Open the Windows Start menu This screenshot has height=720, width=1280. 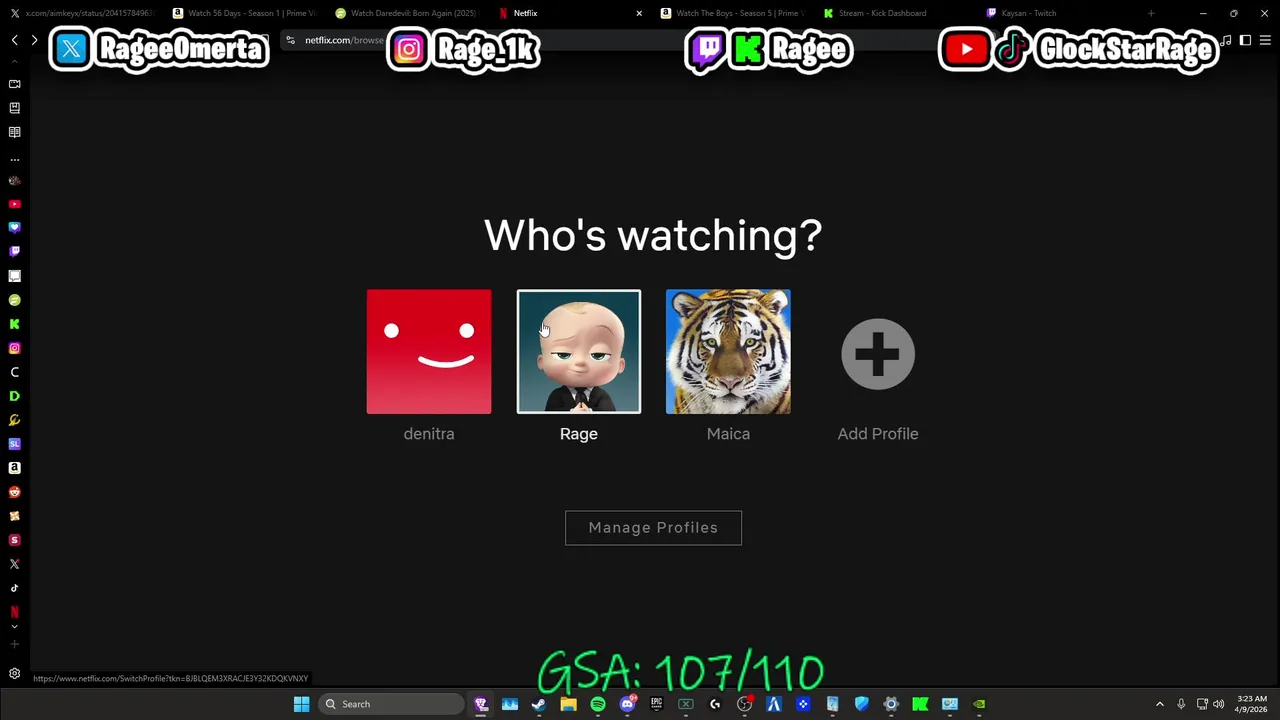click(301, 704)
